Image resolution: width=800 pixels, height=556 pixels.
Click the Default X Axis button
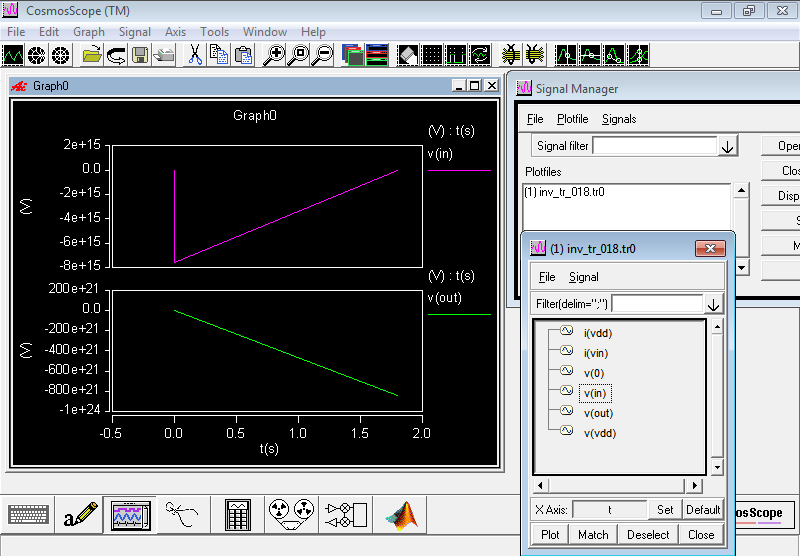(703, 510)
